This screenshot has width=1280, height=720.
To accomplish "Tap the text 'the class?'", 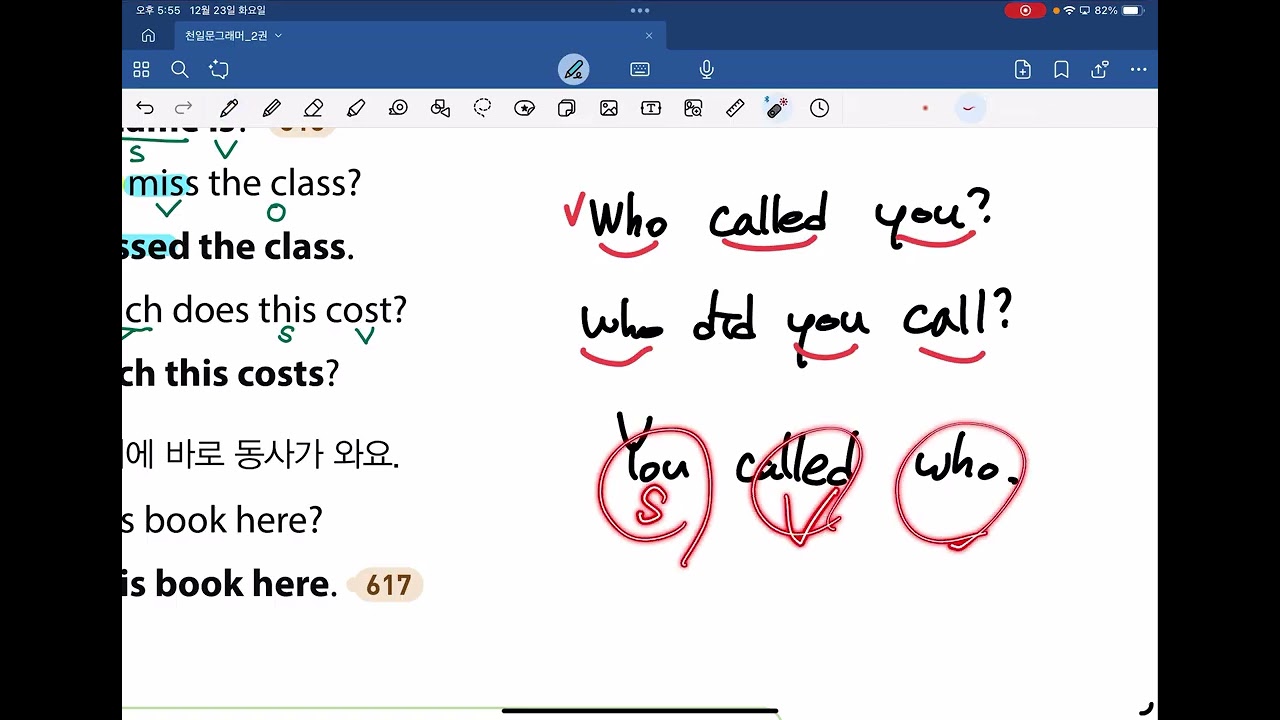I will [284, 183].
